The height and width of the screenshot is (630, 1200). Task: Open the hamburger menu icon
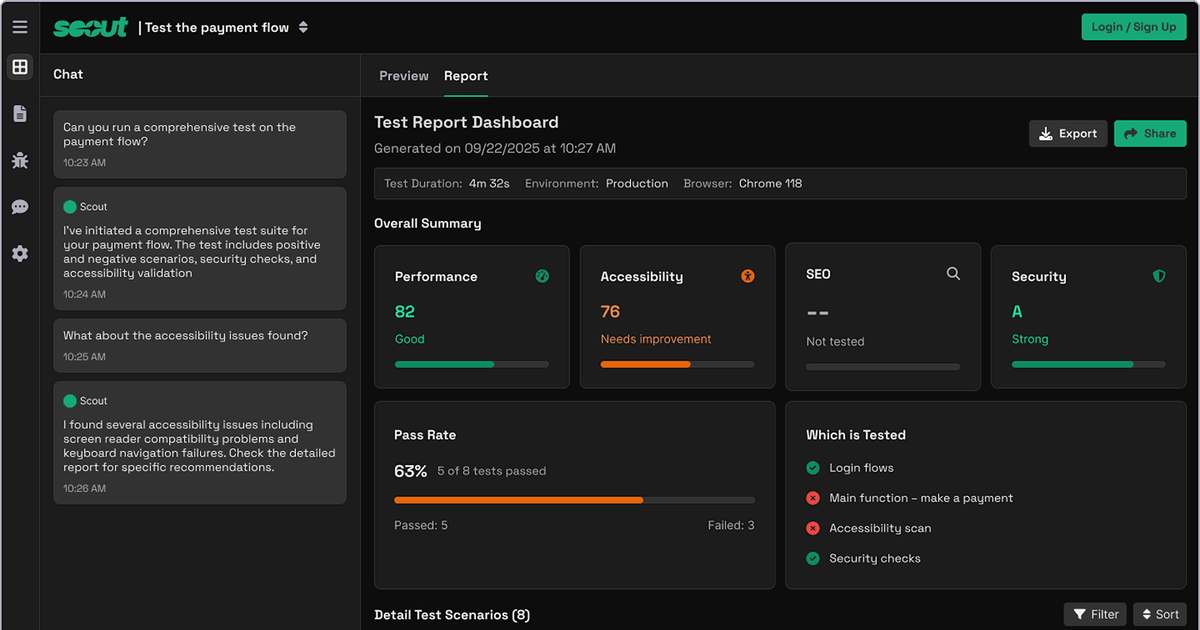click(20, 27)
